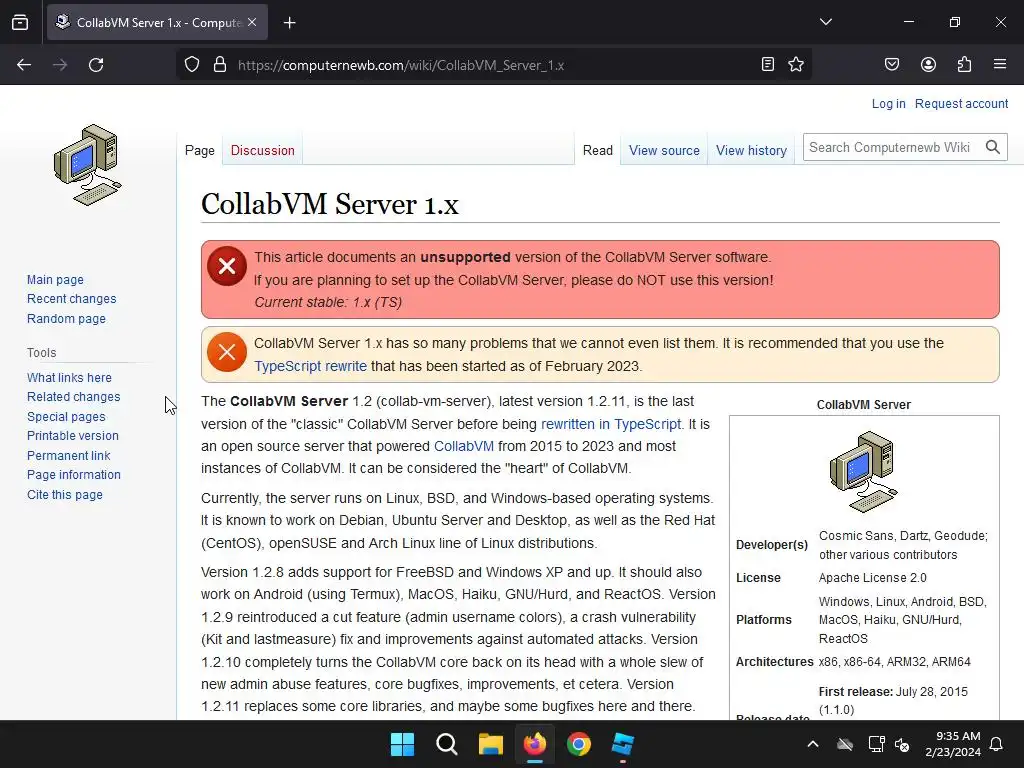Click the Firefox back arrow button
The width and height of the screenshot is (1024, 768).
tap(24, 65)
